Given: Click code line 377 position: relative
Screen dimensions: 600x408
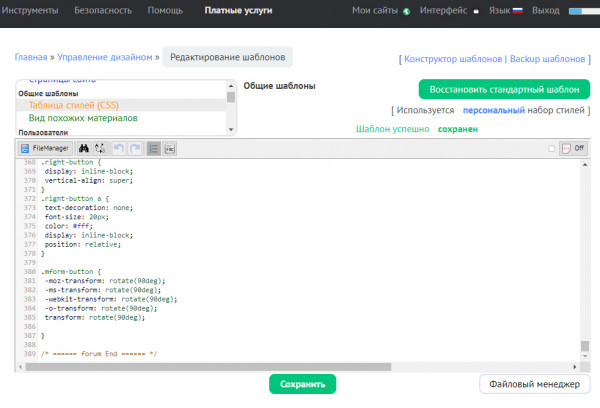Looking at the screenshot, I should tap(83, 244).
